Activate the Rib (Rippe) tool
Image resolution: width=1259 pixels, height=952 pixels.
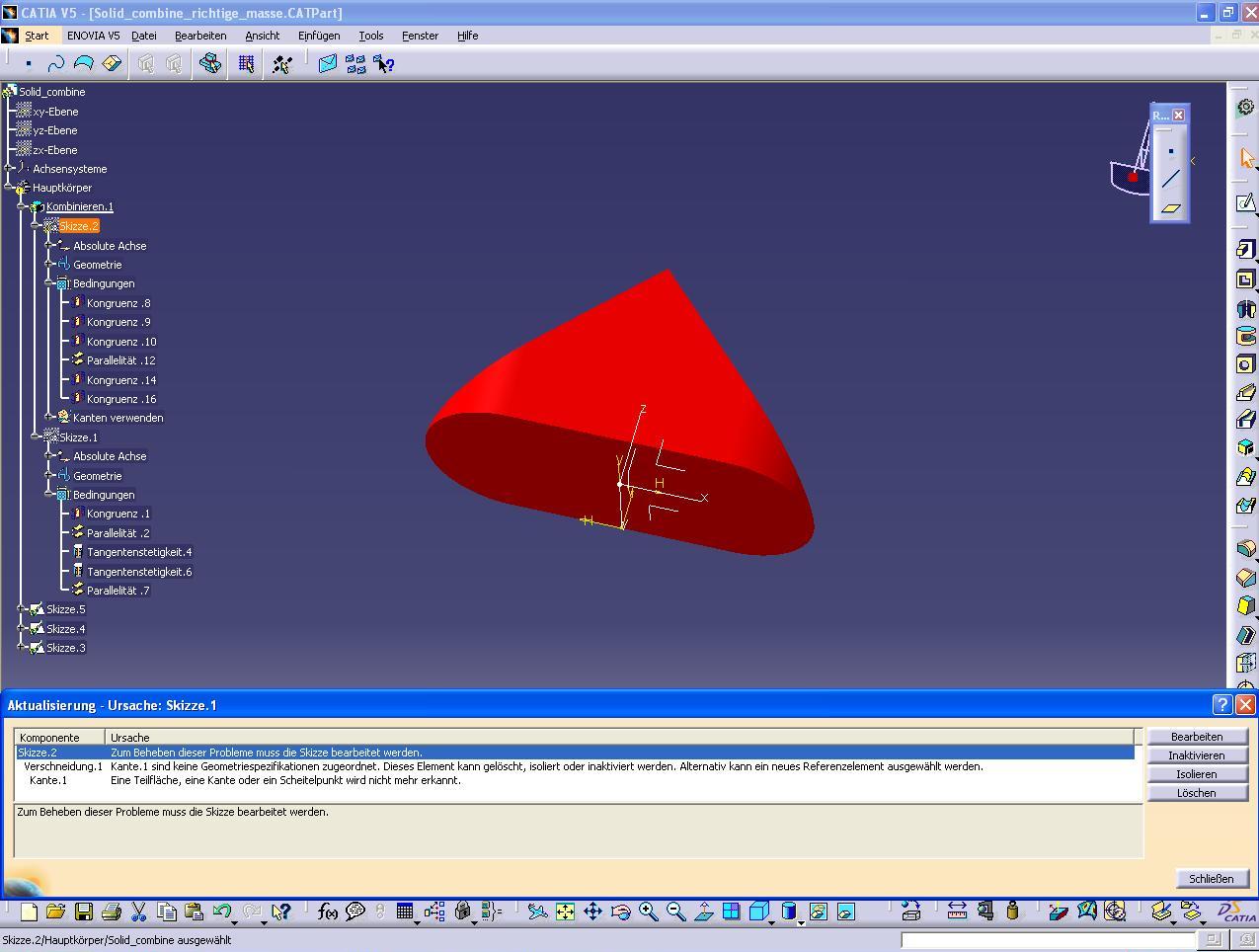[1245, 393]
